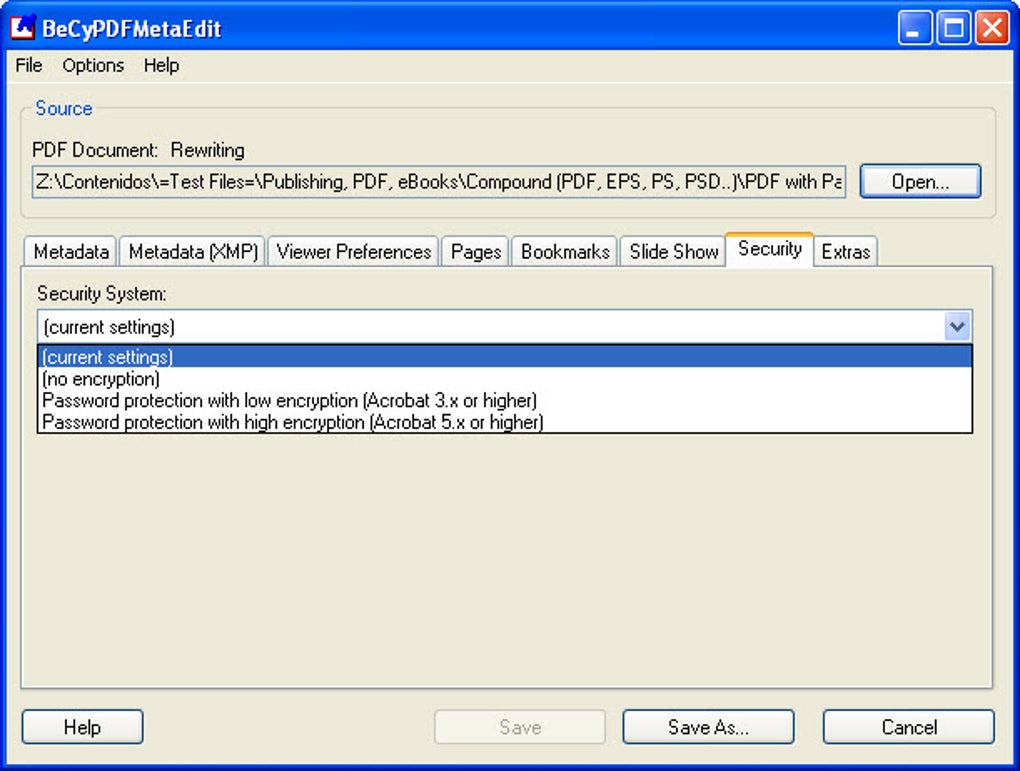This screenshot has width=1020, height=771.
Task: Click the BeCyPDFMetaEdit app icon in title bar
Action: 23,27
